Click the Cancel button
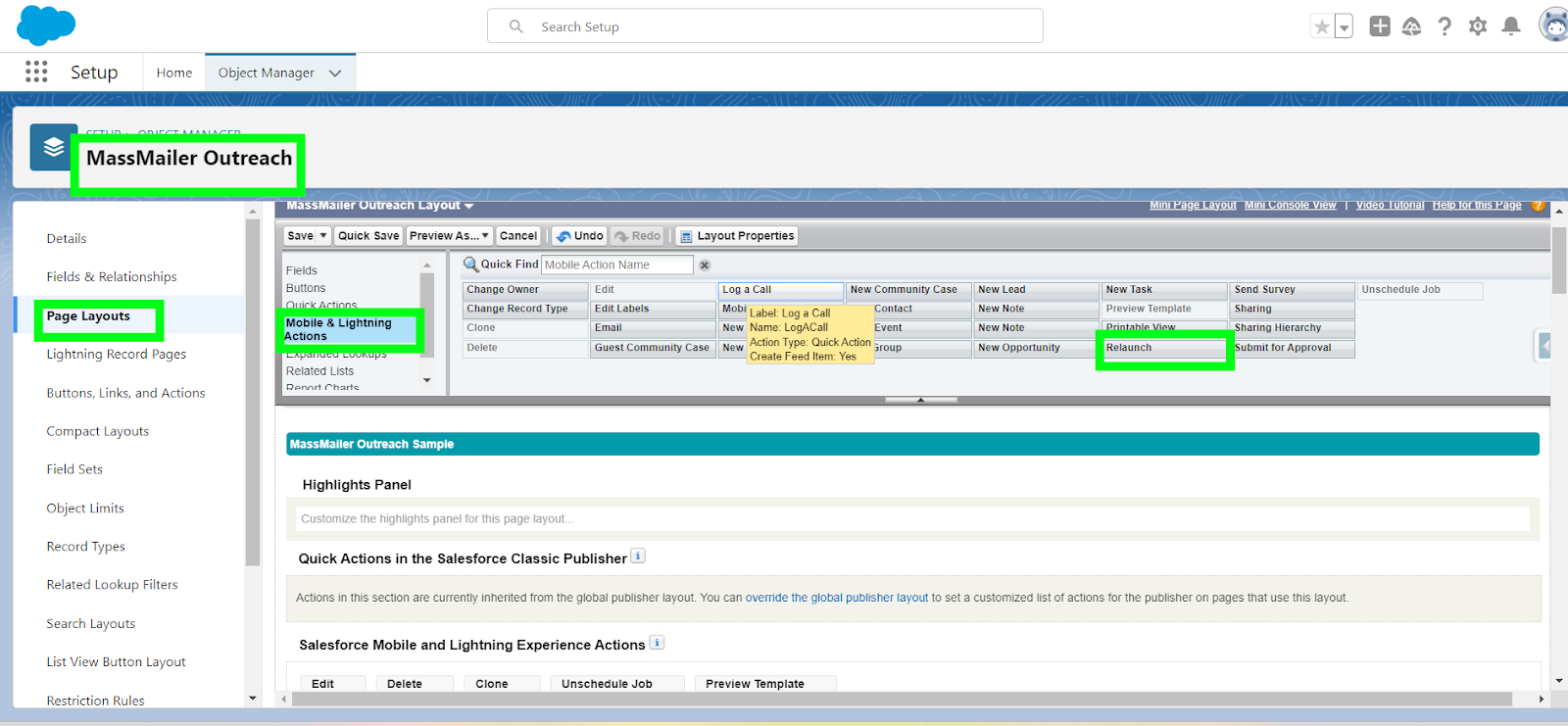The image size is (1568, 726). [x=518, y=236]
